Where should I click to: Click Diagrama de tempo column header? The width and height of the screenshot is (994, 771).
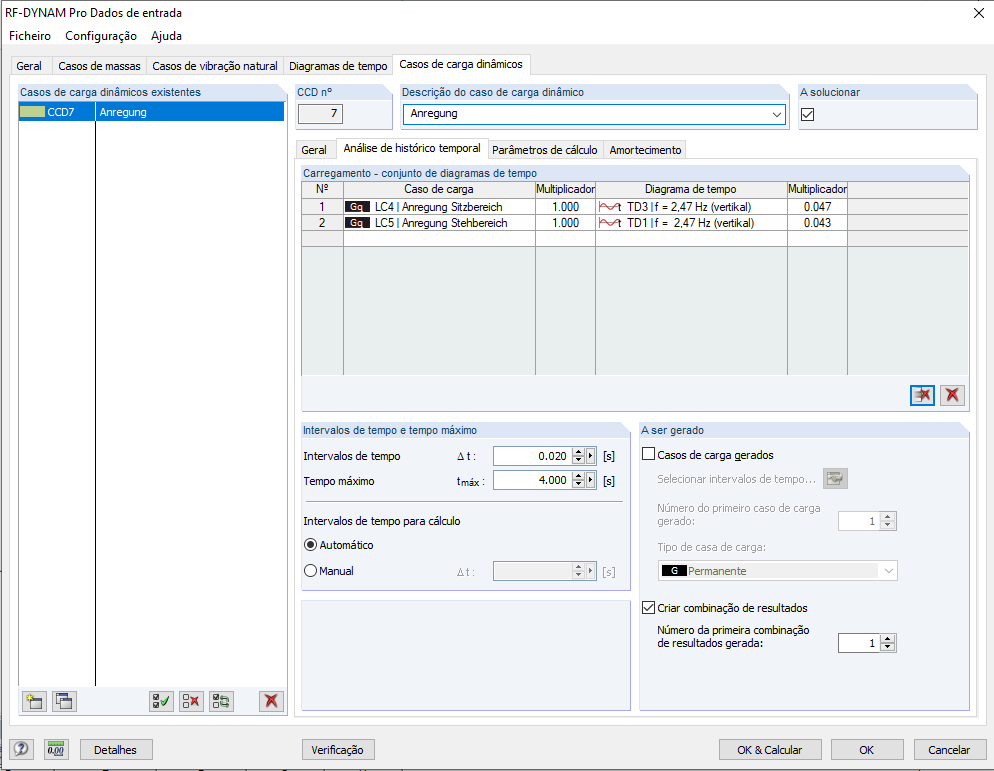(x=691, y=189)
